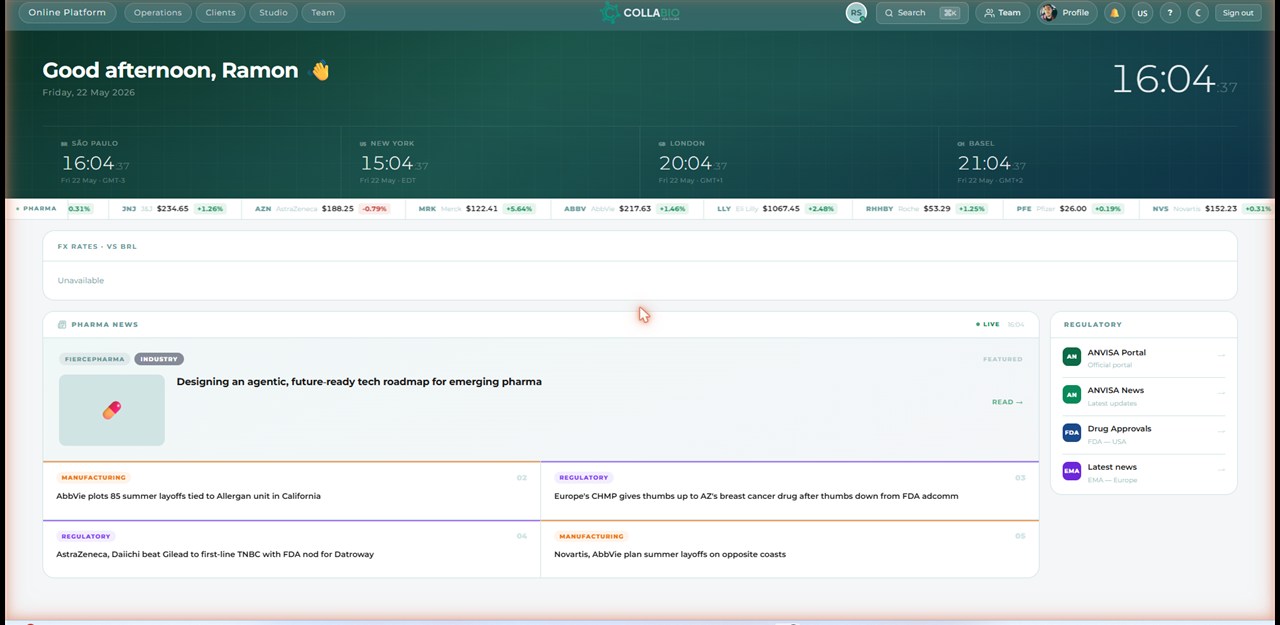Screen dimensions: 1280x625
Task: Open the help question mark icon
Action: pos(1170,13)
